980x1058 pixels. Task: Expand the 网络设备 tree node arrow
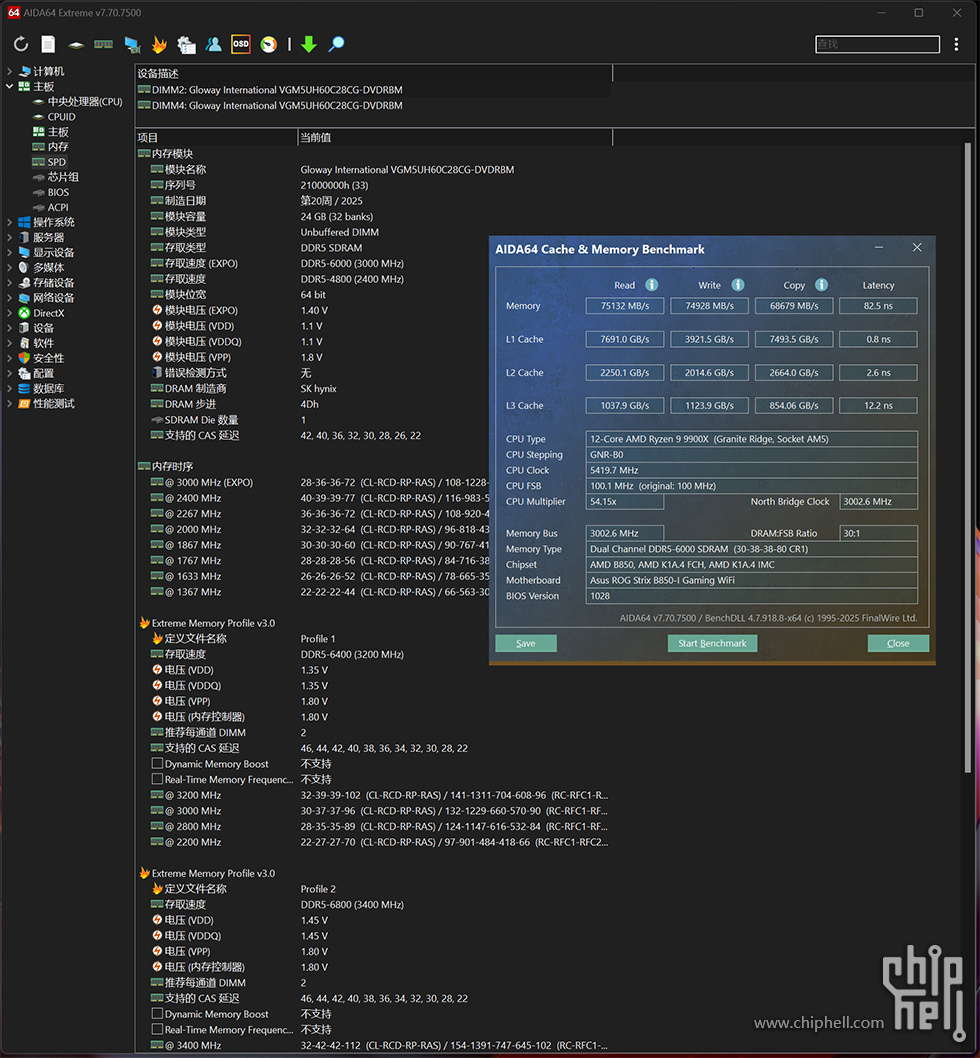[x=9, y=298]
